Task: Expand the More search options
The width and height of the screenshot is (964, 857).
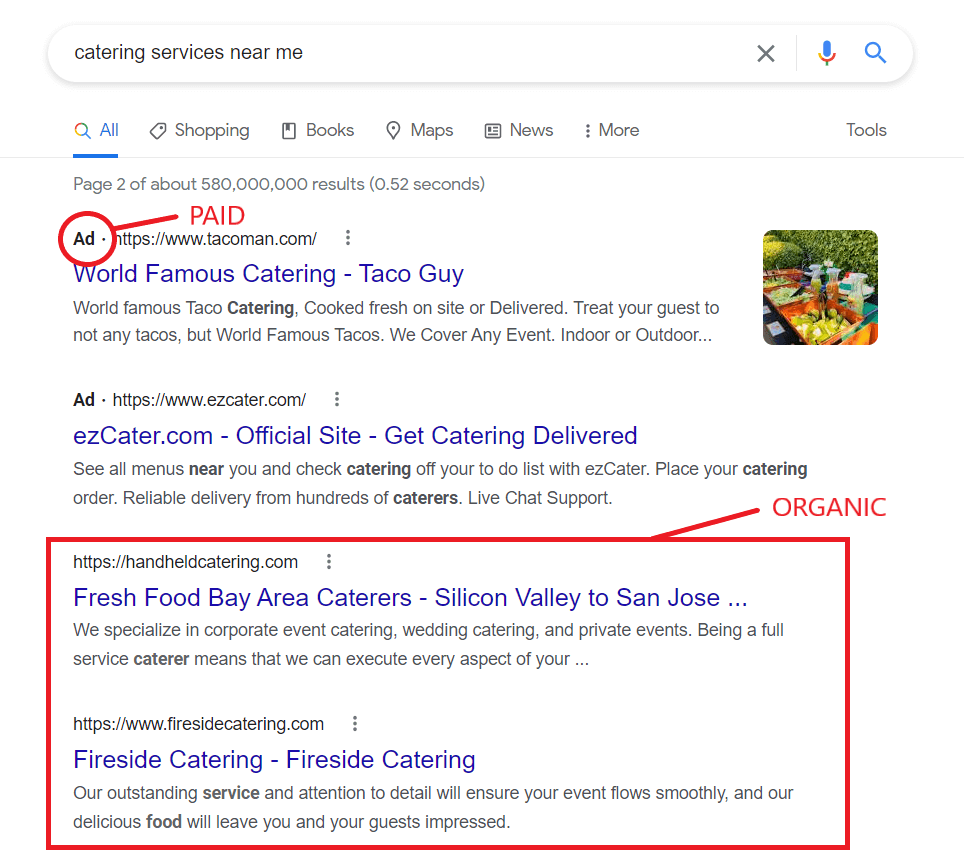Action: pyautogui.click(x=611, y=130)
